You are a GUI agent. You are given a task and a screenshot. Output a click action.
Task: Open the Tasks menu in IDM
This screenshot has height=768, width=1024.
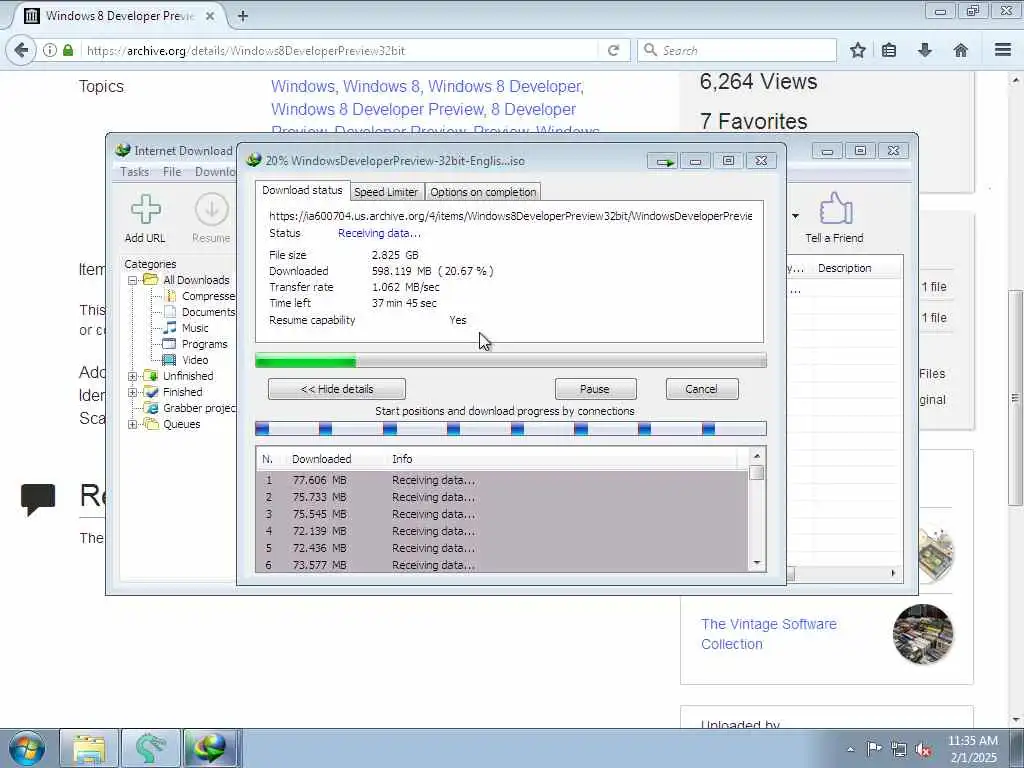135,172
